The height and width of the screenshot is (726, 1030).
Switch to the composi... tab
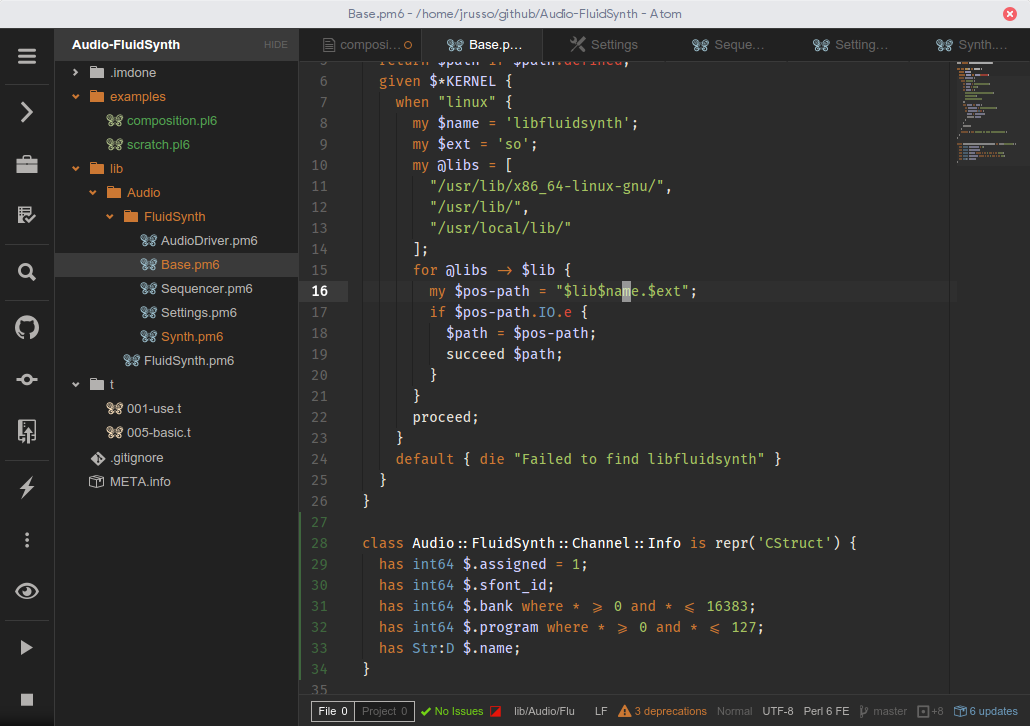[x=361, y=45]
